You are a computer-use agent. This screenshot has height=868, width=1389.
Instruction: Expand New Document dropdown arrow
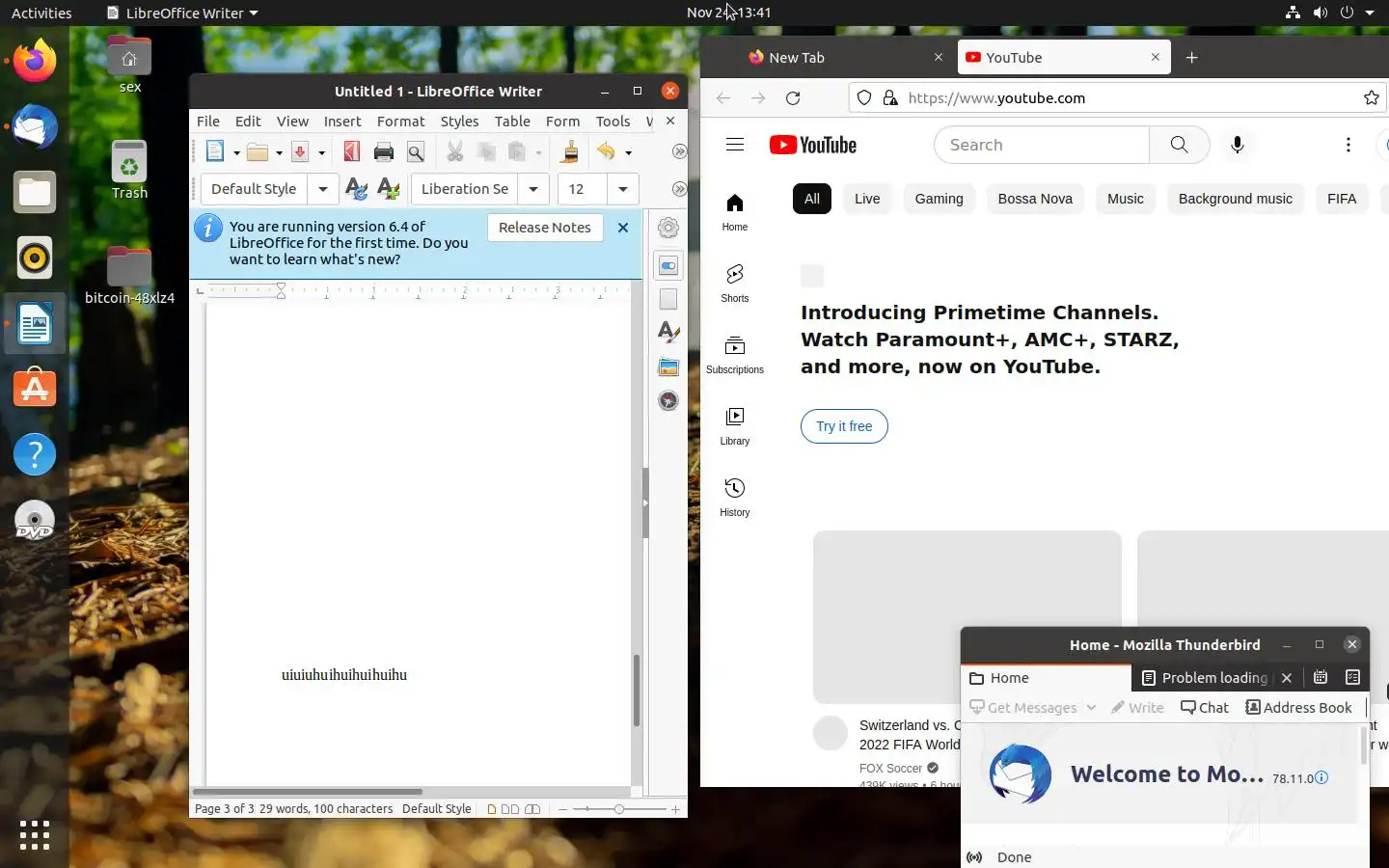[x=236, y=152]
